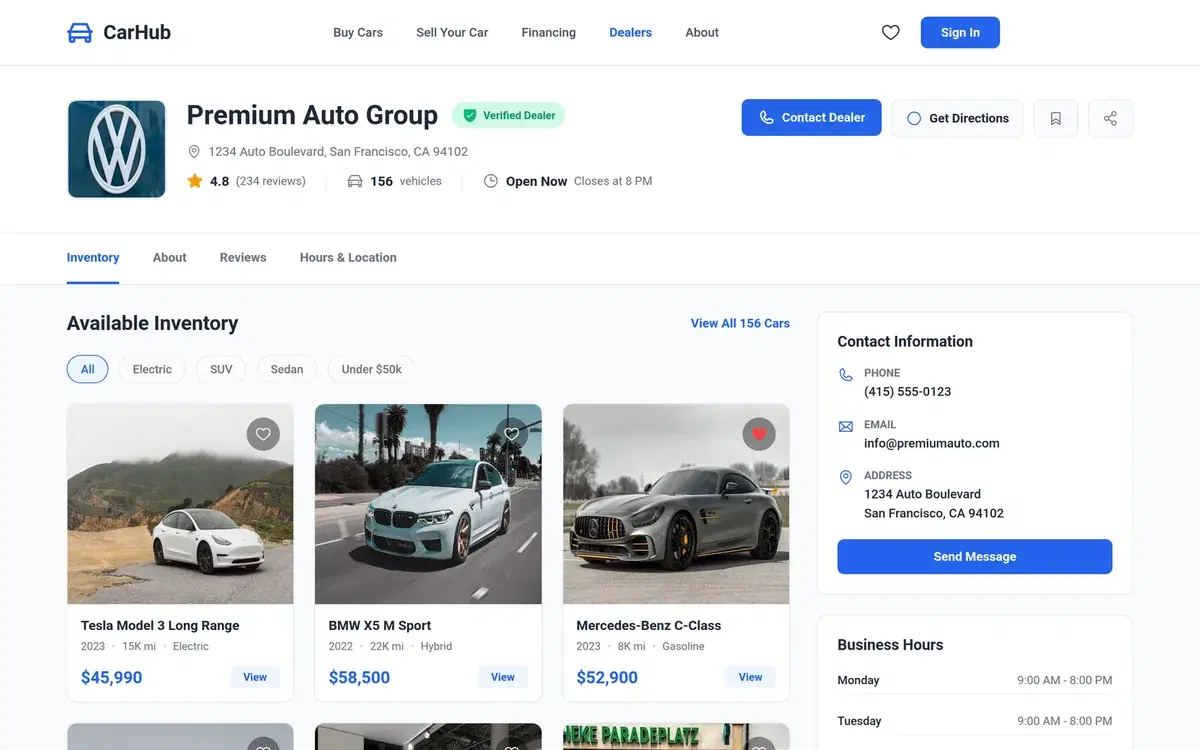This screenshot has height=750, width=1200.
Task: Click the star rating icon
Action: [195, 181]
